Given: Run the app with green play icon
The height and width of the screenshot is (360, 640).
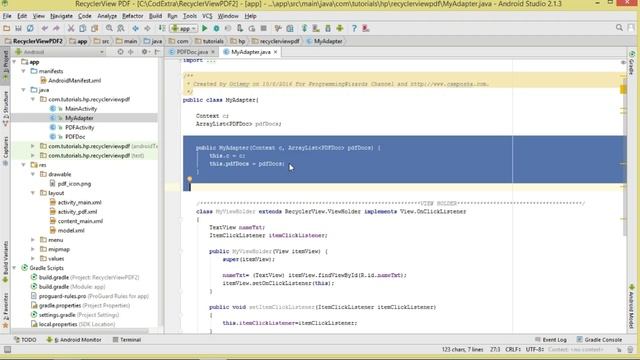Looking at the screenshot, I should (204, 28).
